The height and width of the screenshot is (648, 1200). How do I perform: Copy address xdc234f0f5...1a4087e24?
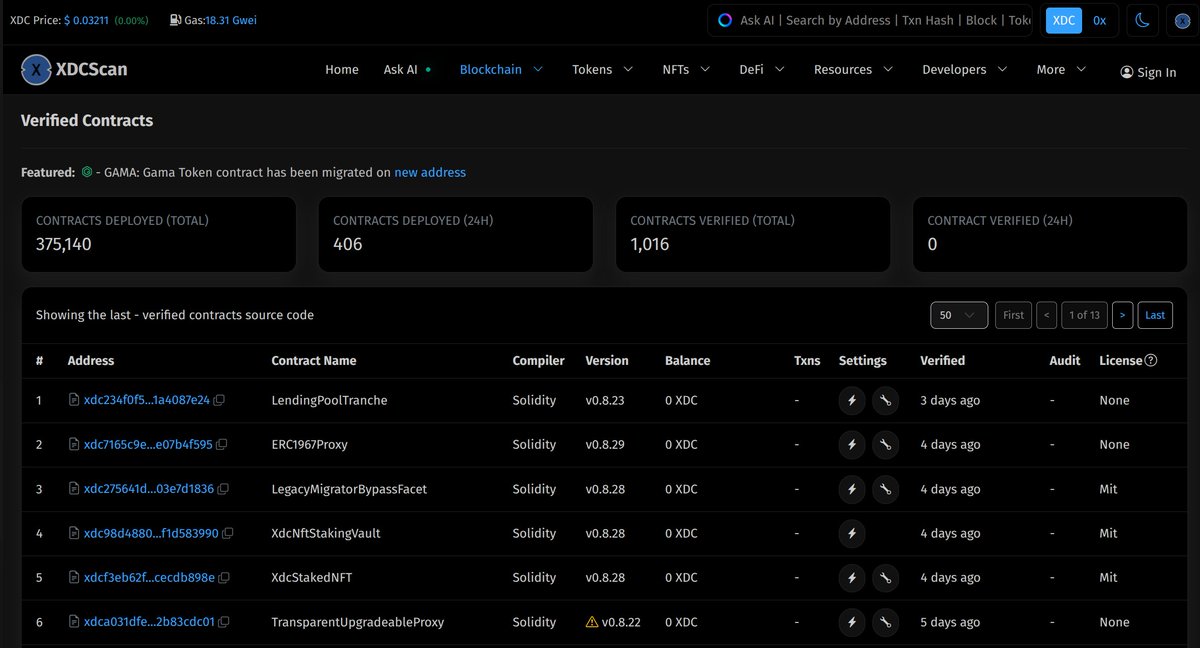coord(219,400)
